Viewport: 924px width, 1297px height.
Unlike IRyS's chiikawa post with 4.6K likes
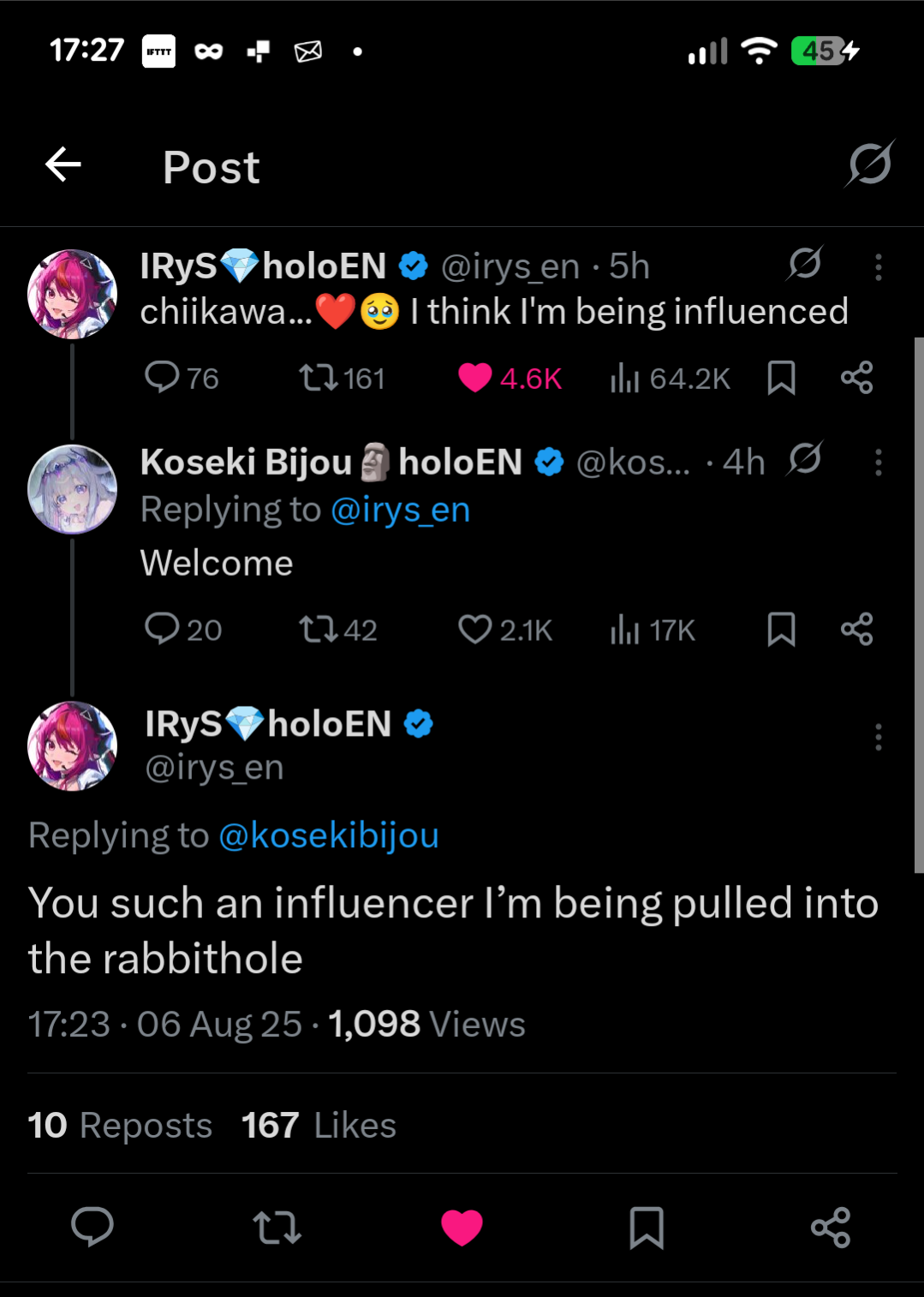pyautogui.click(x=475, y=378)
